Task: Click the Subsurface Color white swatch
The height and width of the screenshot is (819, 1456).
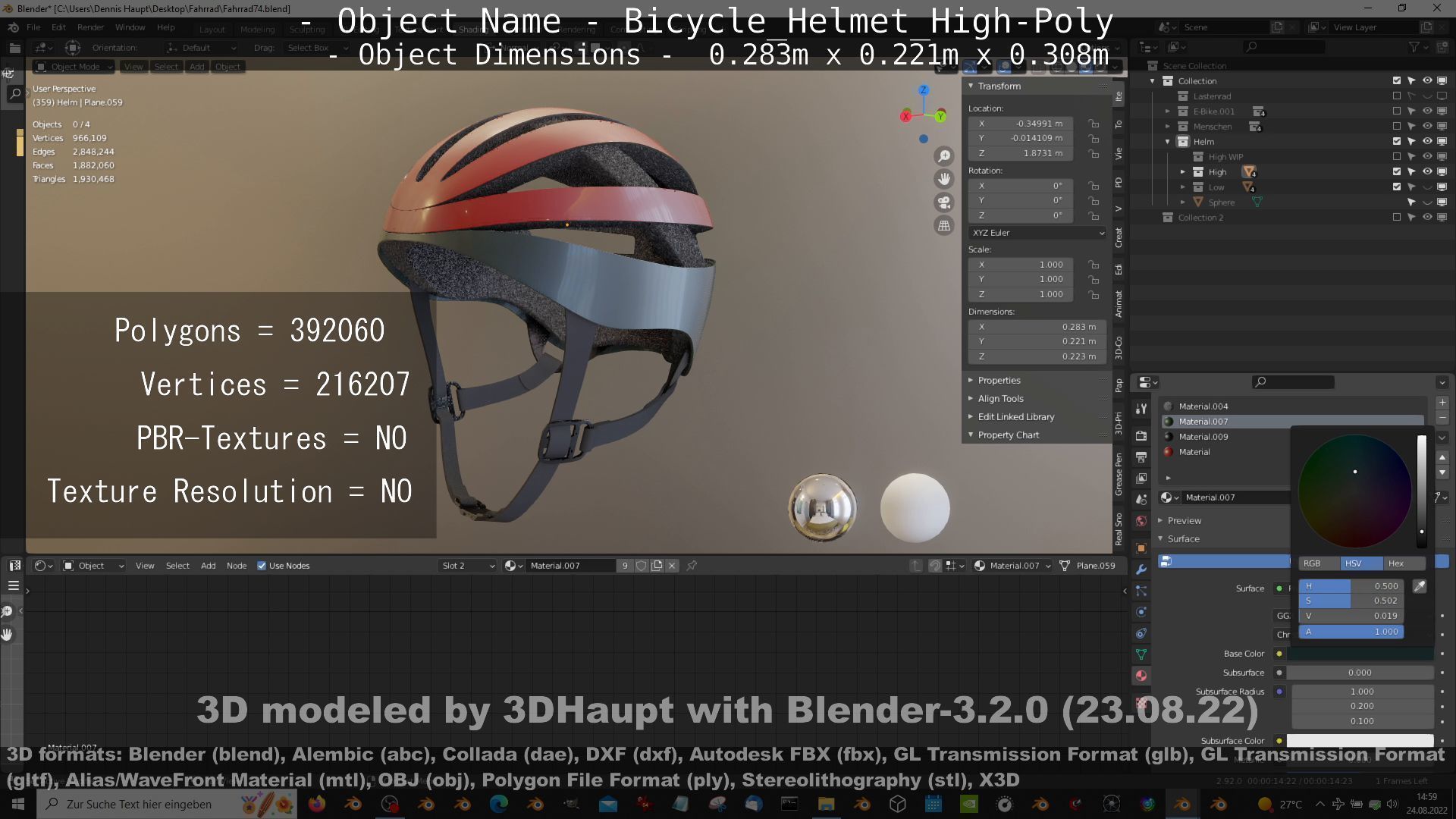Action: (x=1360, y=741)
